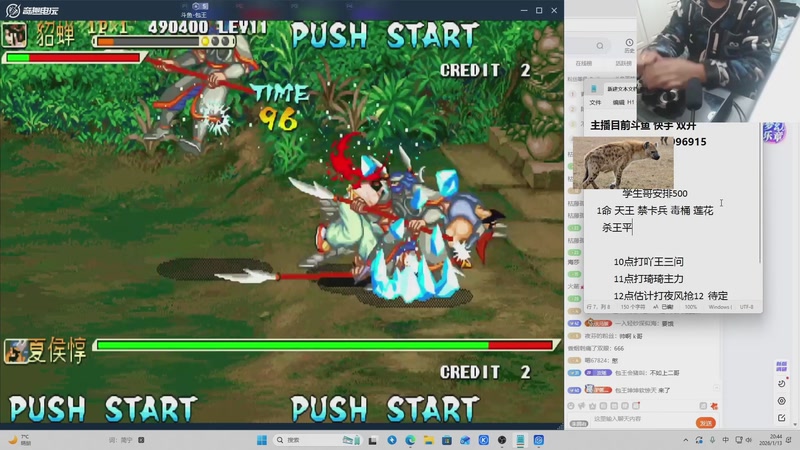This screenshot has height=450, width=800.
Task: Click the 貂蝉 character portrait
Action: click(x=14, y=35)
